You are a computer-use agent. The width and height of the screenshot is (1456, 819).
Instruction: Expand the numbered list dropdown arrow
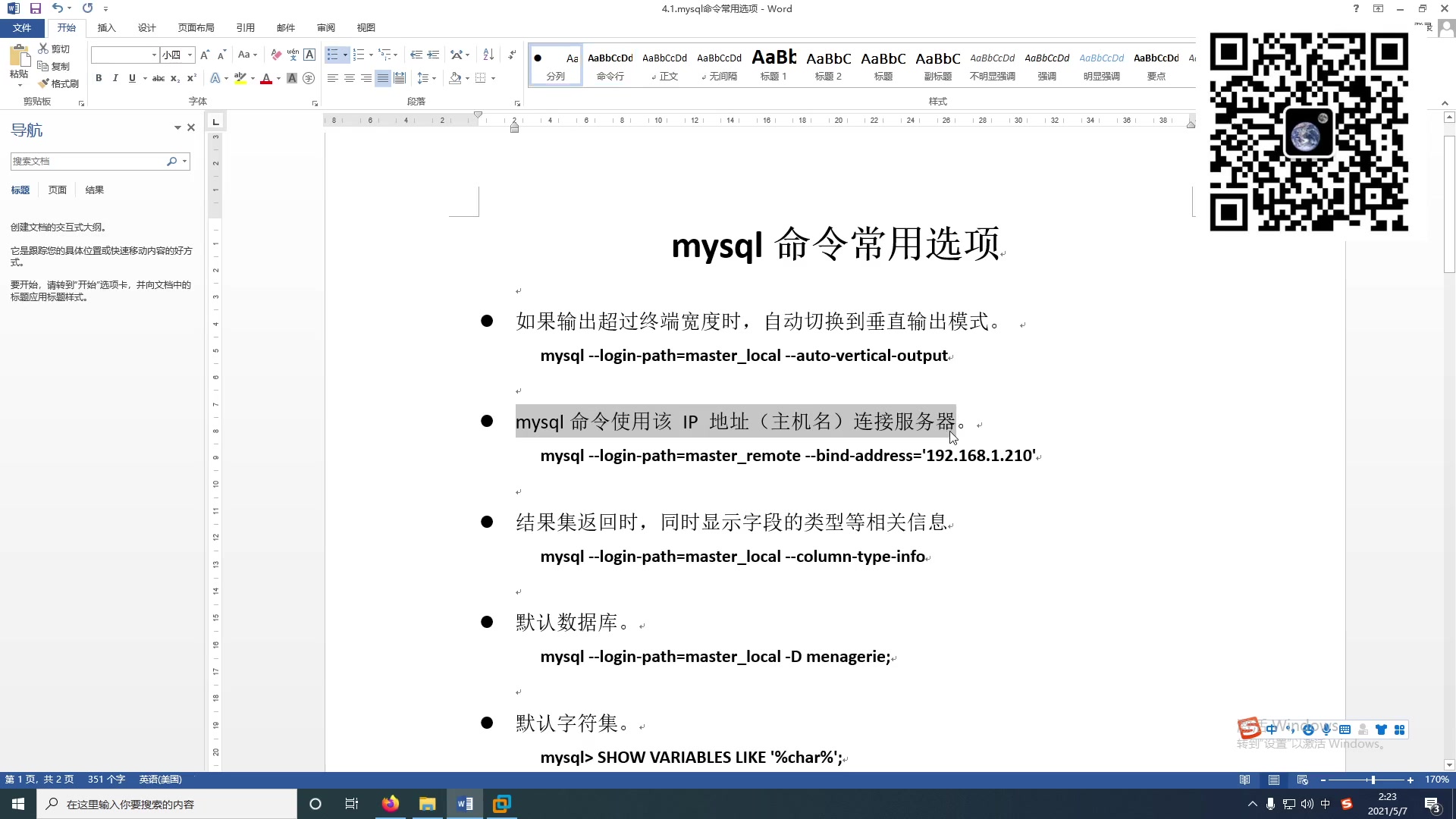pos(371,55)
